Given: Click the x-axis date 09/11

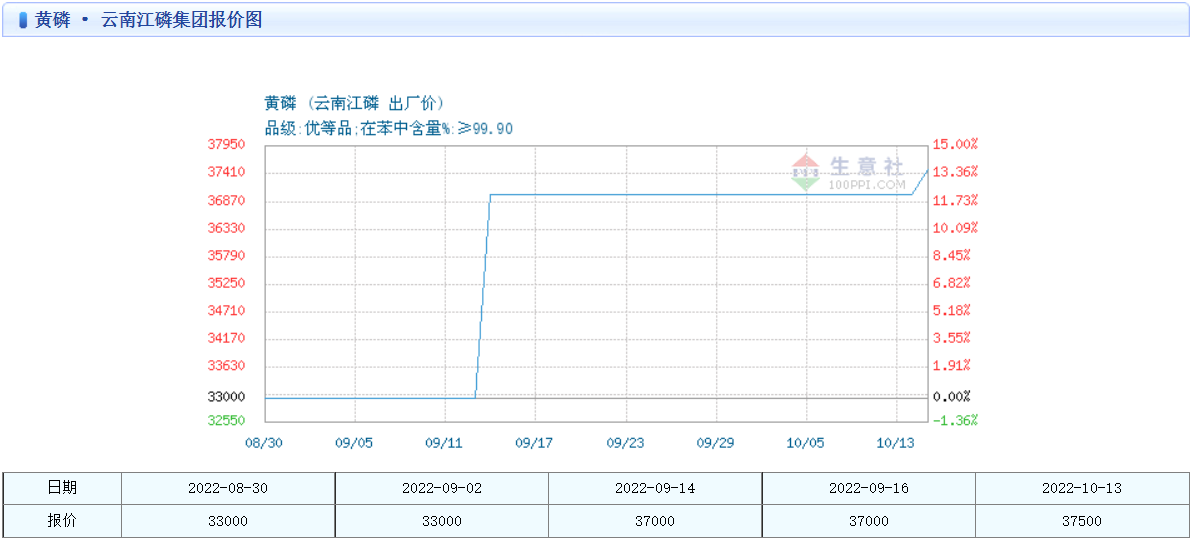Looking at the screenshot, I should [x=445, y=443].
